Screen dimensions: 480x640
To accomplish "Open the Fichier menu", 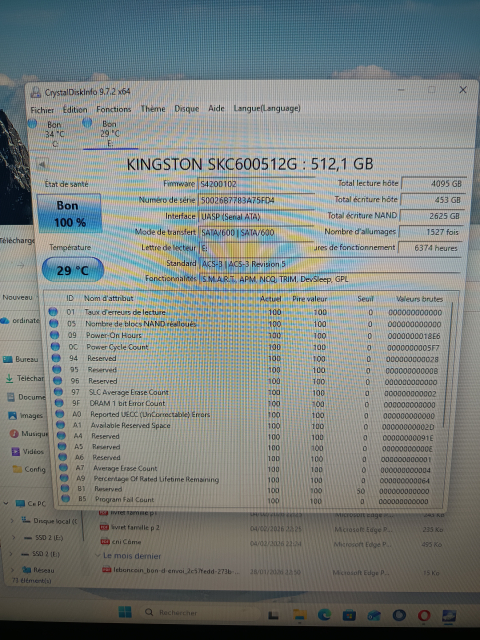I will (42, 110).
